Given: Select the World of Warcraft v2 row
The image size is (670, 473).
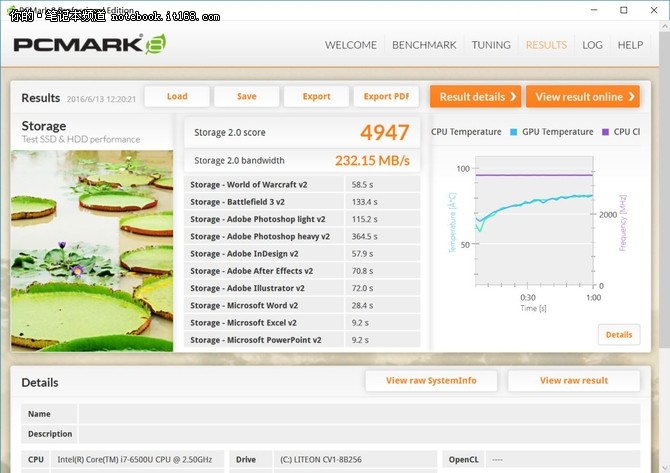Looking at the screenshot, I should pos(302,185).
